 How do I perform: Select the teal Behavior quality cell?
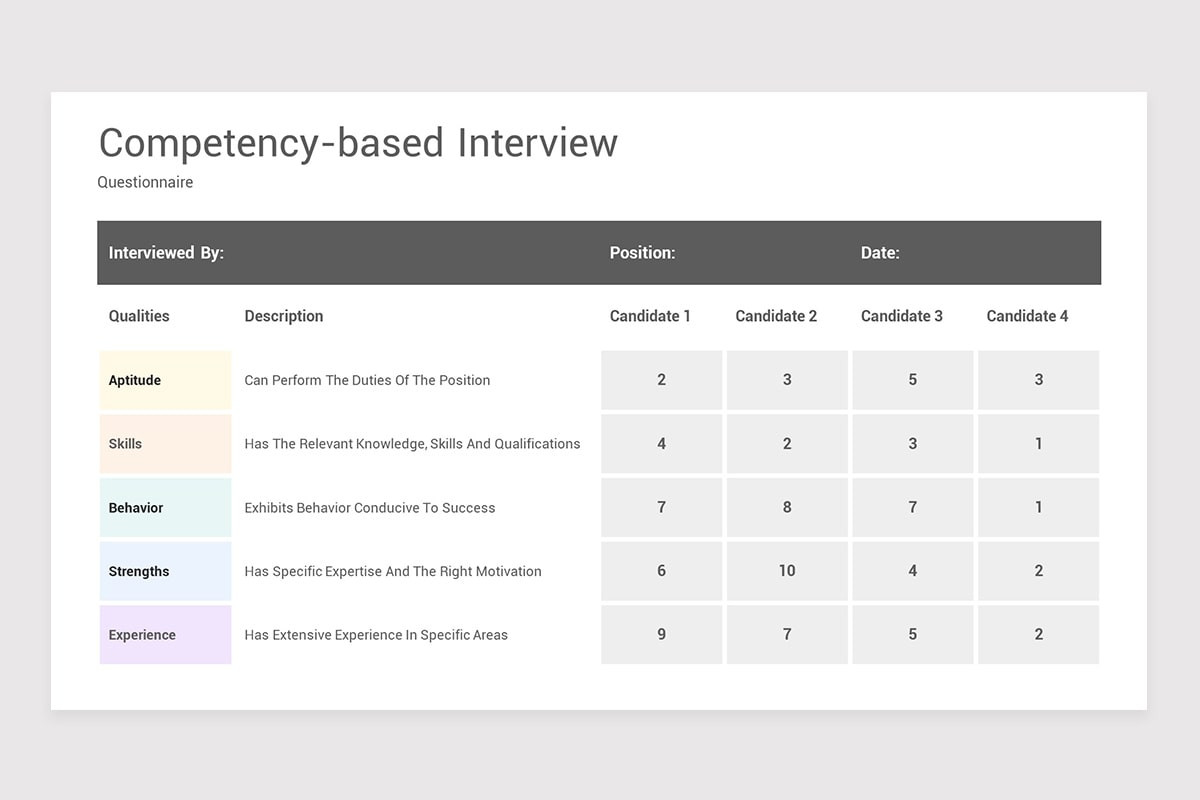[x=165, y=508]
